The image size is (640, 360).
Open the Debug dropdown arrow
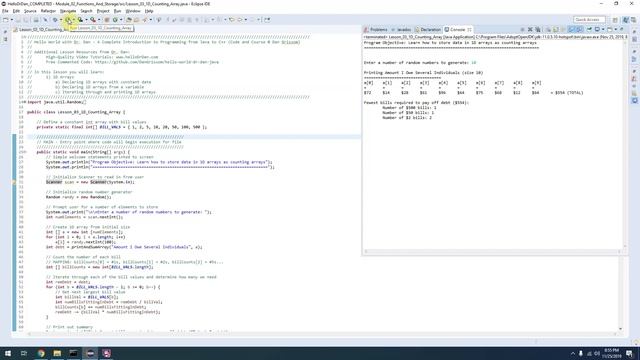point(61,20)
